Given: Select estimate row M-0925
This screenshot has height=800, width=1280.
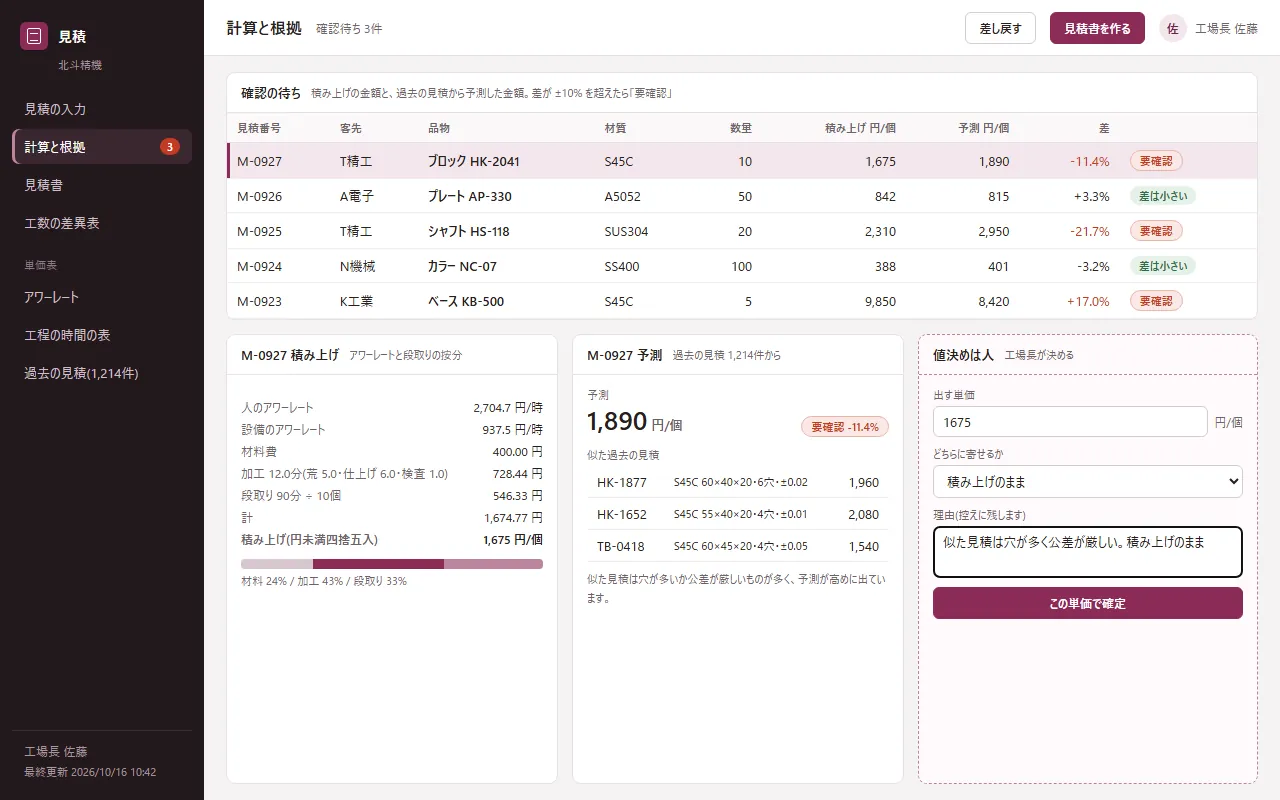Looking at the screenshot, I should 742,231.
